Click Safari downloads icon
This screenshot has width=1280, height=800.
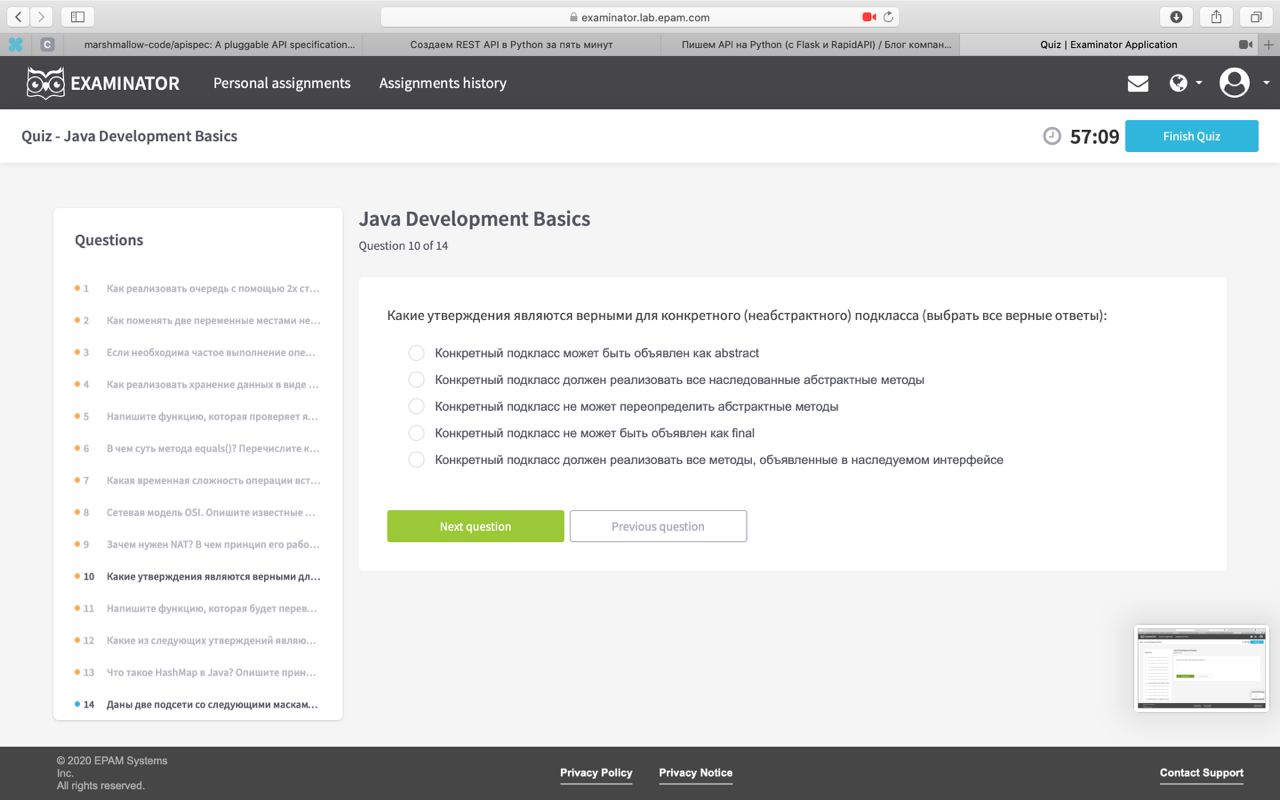1176,17
